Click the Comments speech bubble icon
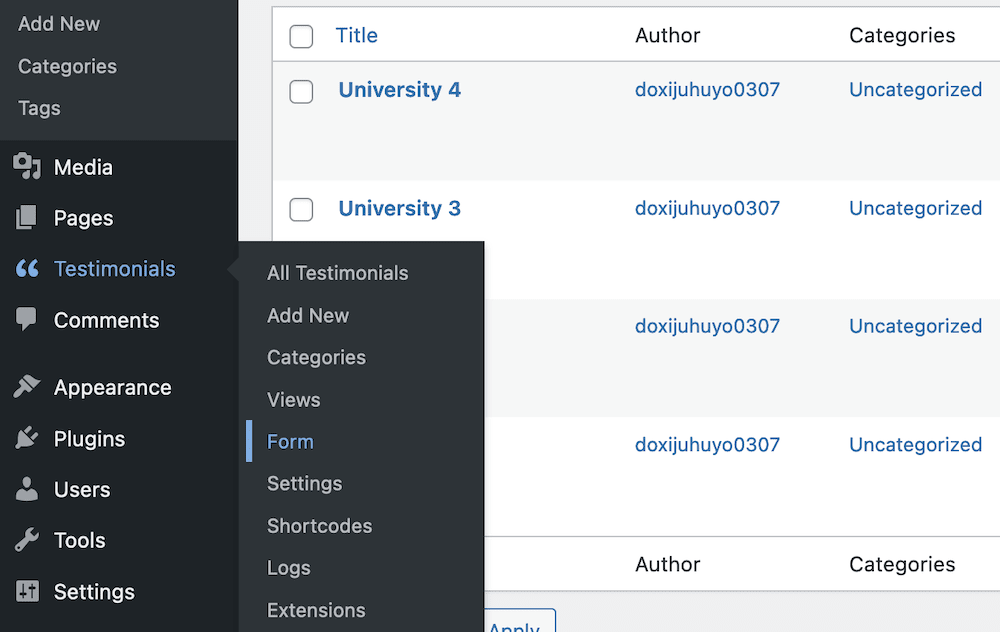This screenshot has height=632, width=1000. click(x=27, y=319)
